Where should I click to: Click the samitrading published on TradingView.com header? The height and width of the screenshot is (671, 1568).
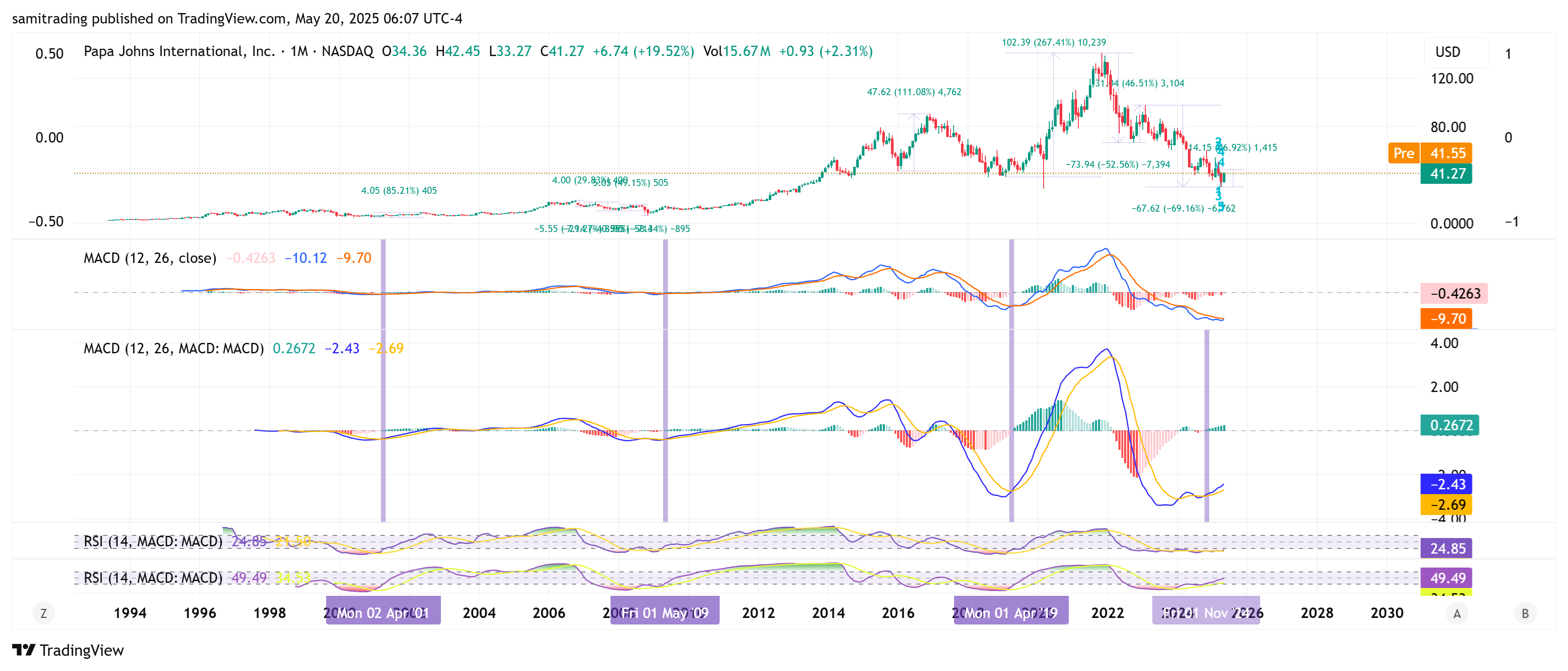237,19
